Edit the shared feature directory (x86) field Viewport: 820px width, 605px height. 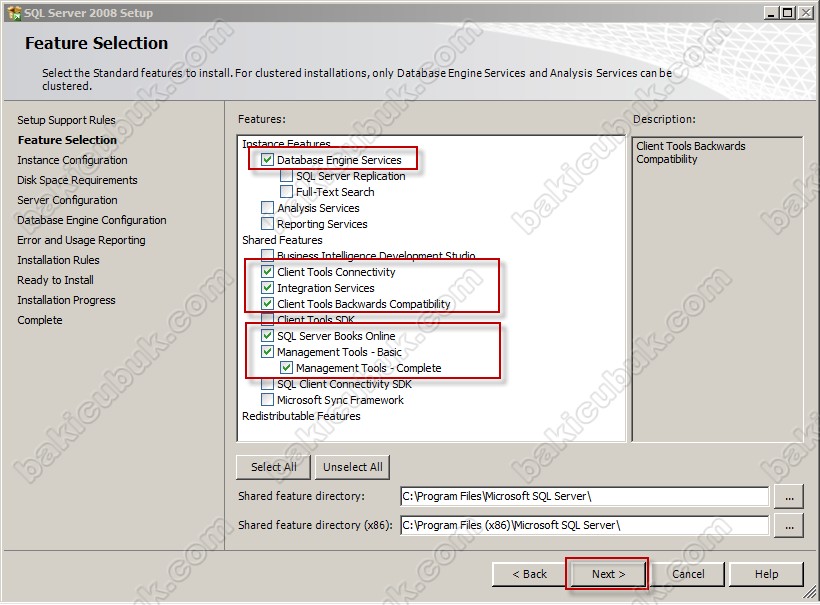[585, 525]
